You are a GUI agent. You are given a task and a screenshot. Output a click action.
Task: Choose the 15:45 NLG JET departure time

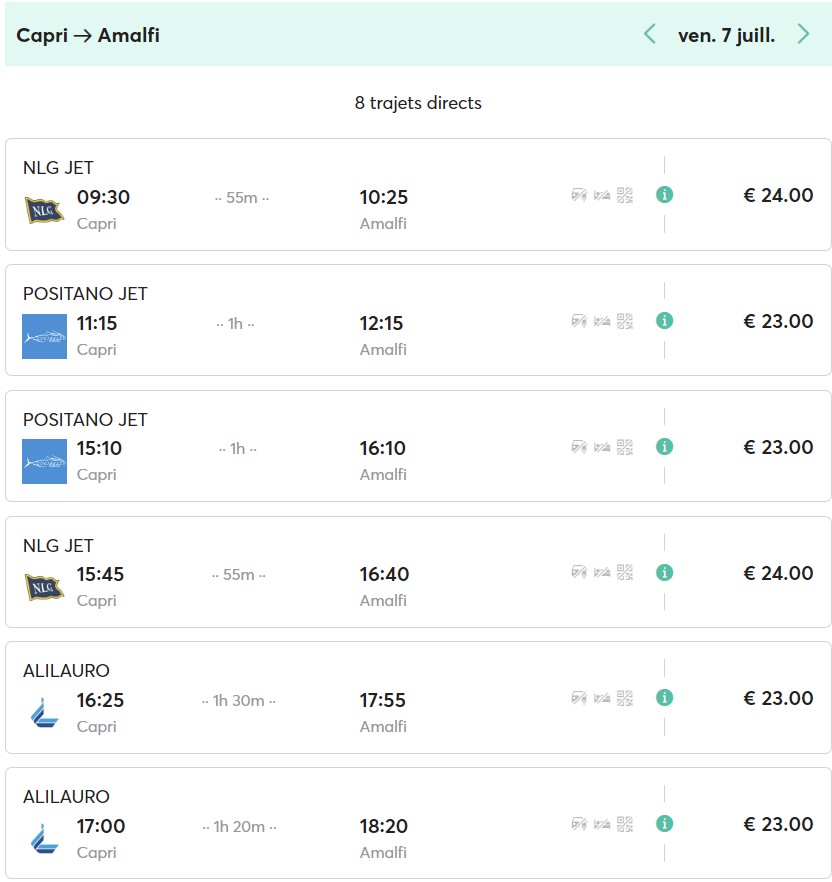point(100,574)
